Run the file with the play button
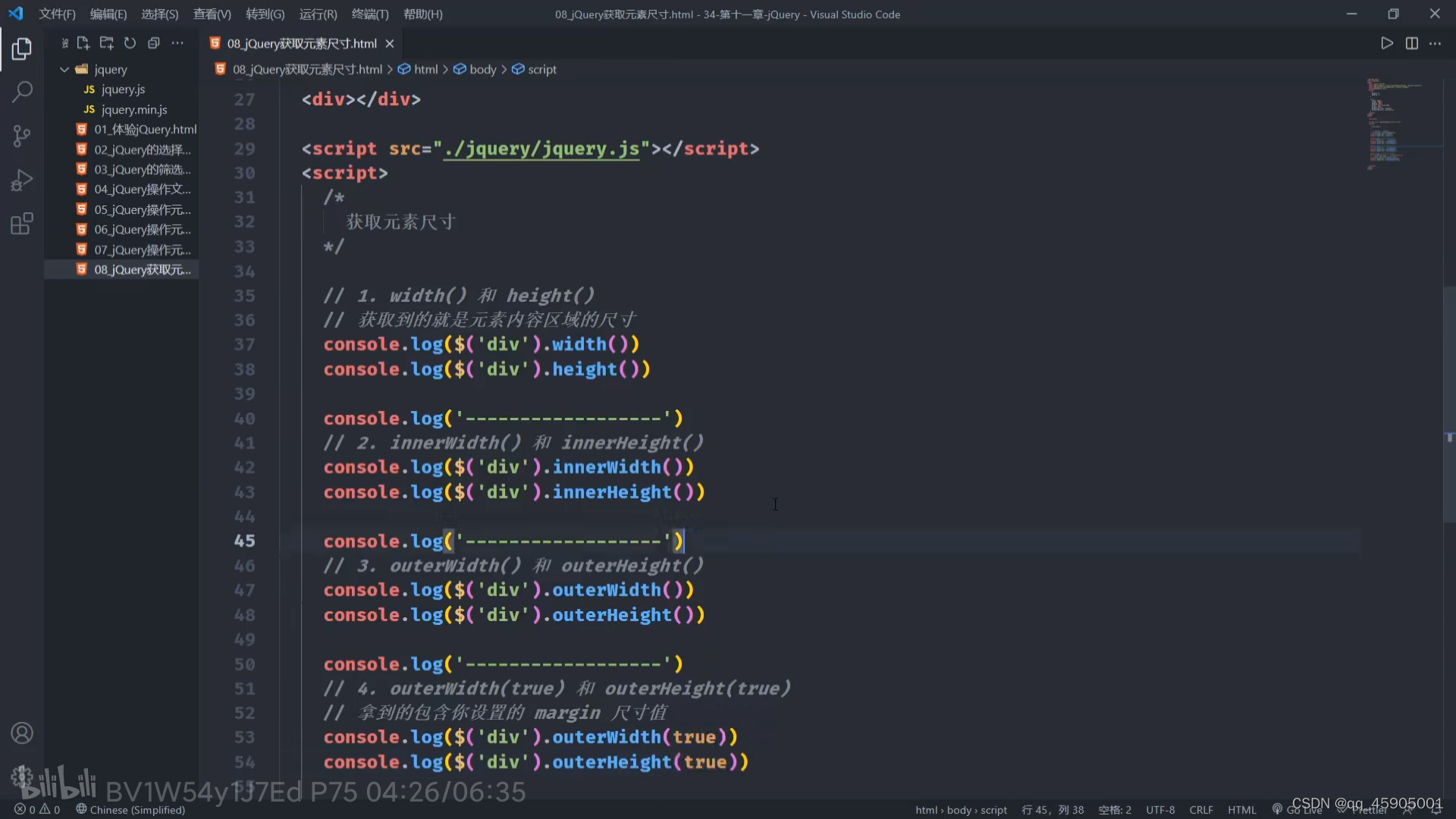Image resolution: width=1456 pixels, height=819 pixels. click(x=1386, y=43)
